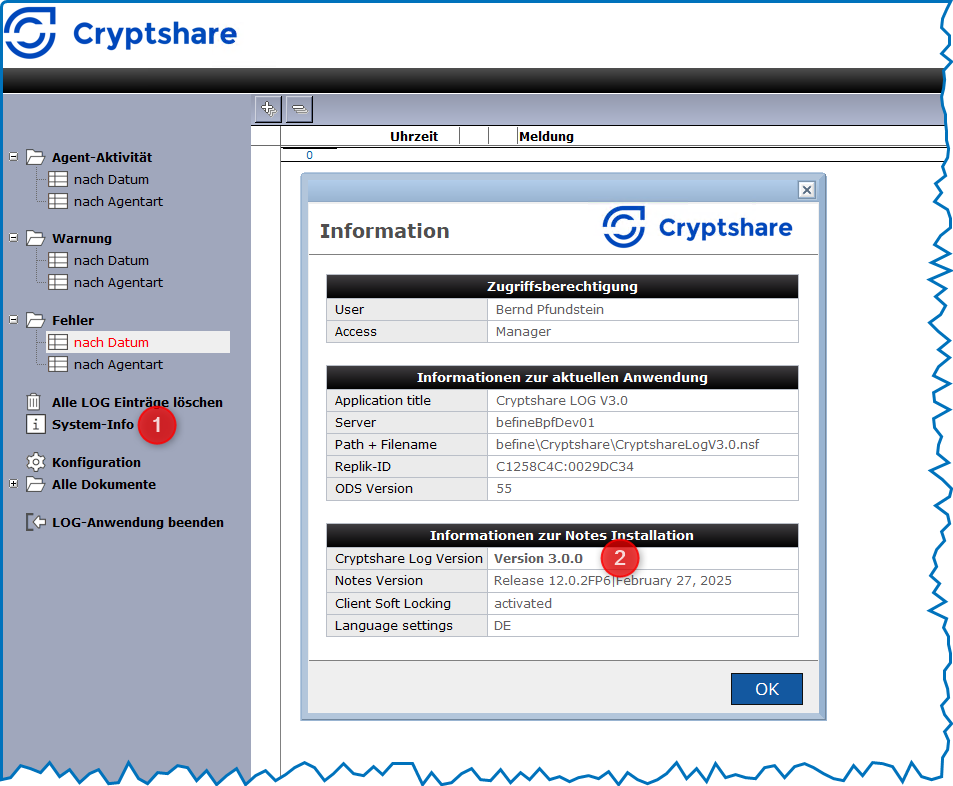The image size is (953, 786).
Task: Collapse the Fehler tree section
Action: (x=13, y=320)
